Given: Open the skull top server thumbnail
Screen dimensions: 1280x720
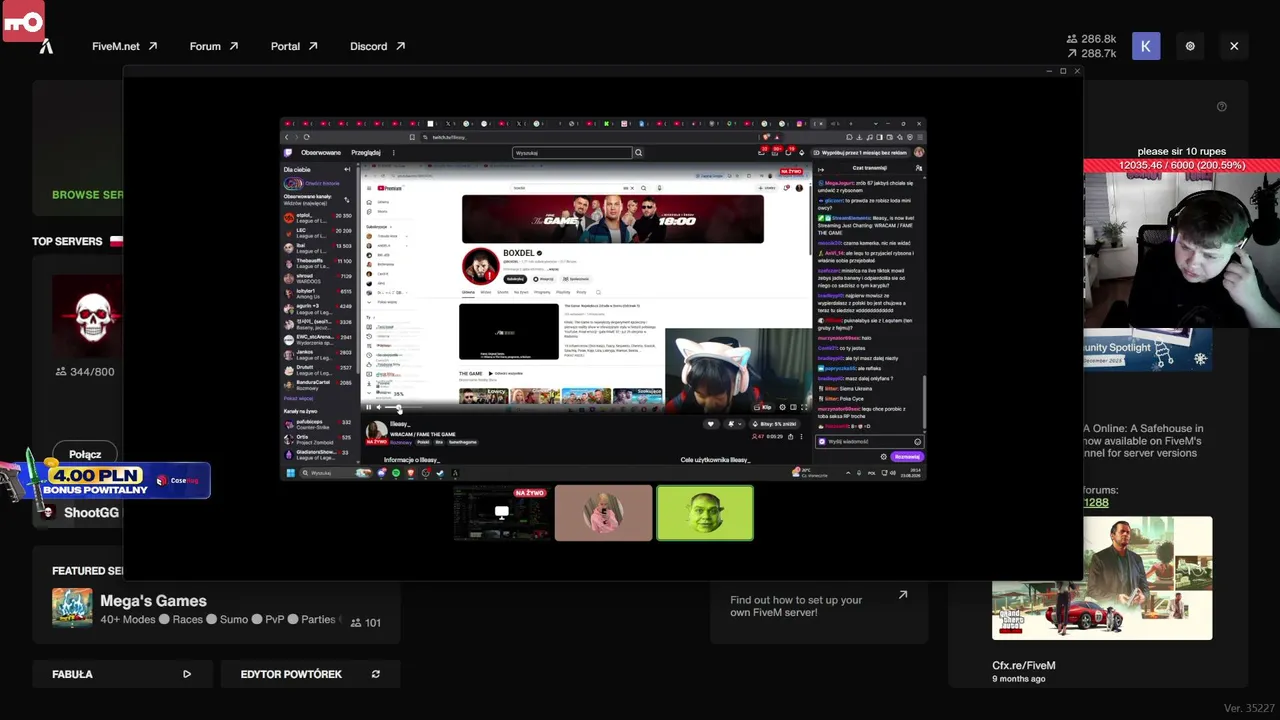Looking at the screenshot, I should click(x=91, y=316).
